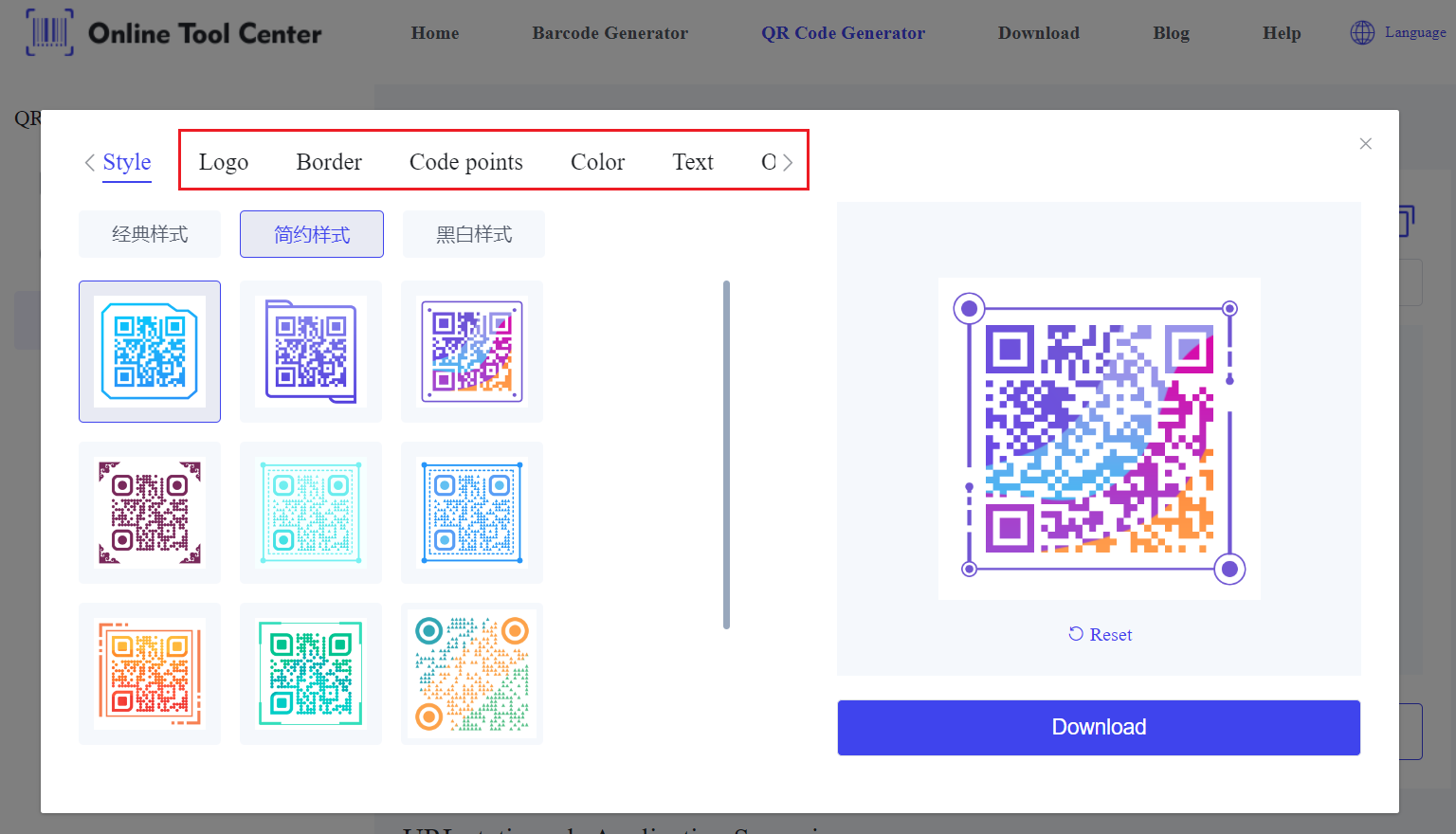Choose the 黑白样式 style category
This screenshot has height=834, width=1456.
474,234
